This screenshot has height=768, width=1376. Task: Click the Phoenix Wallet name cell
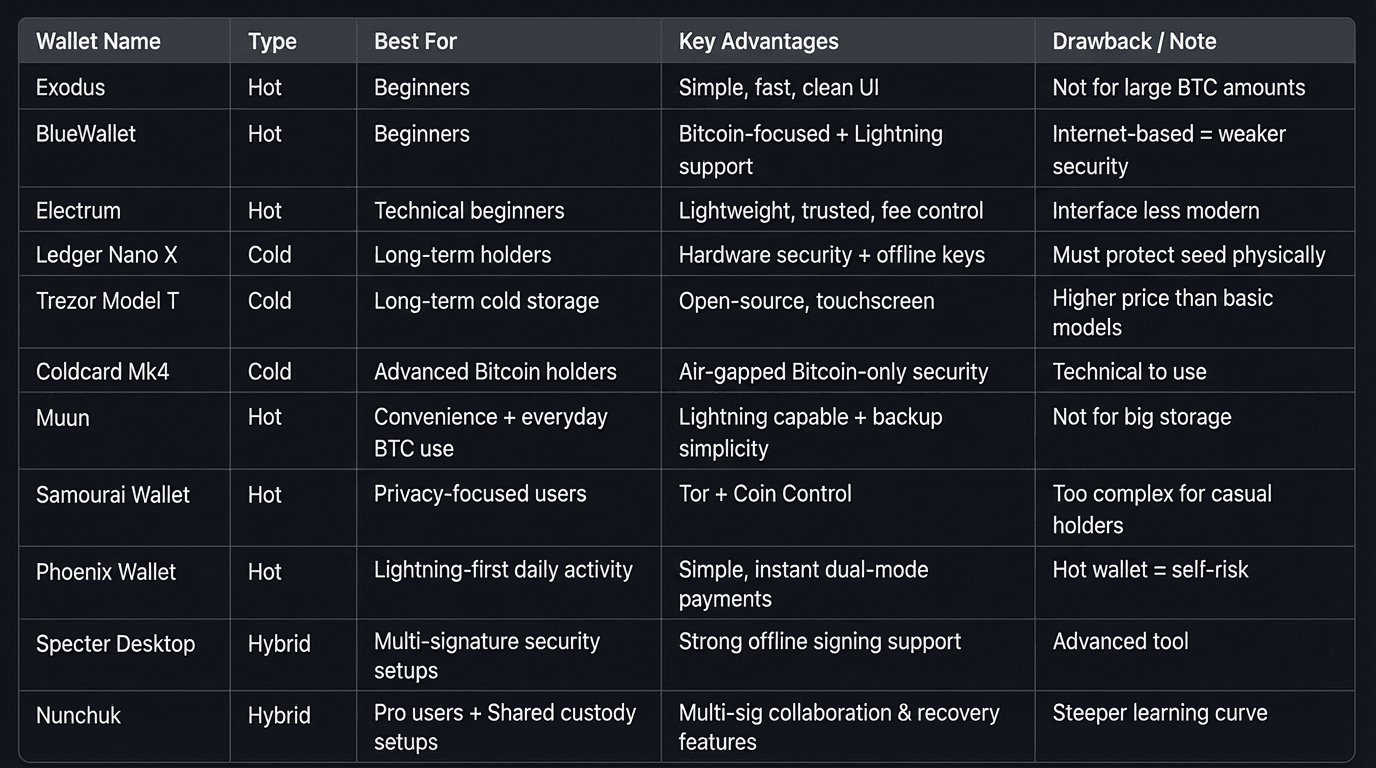[106, 572]
